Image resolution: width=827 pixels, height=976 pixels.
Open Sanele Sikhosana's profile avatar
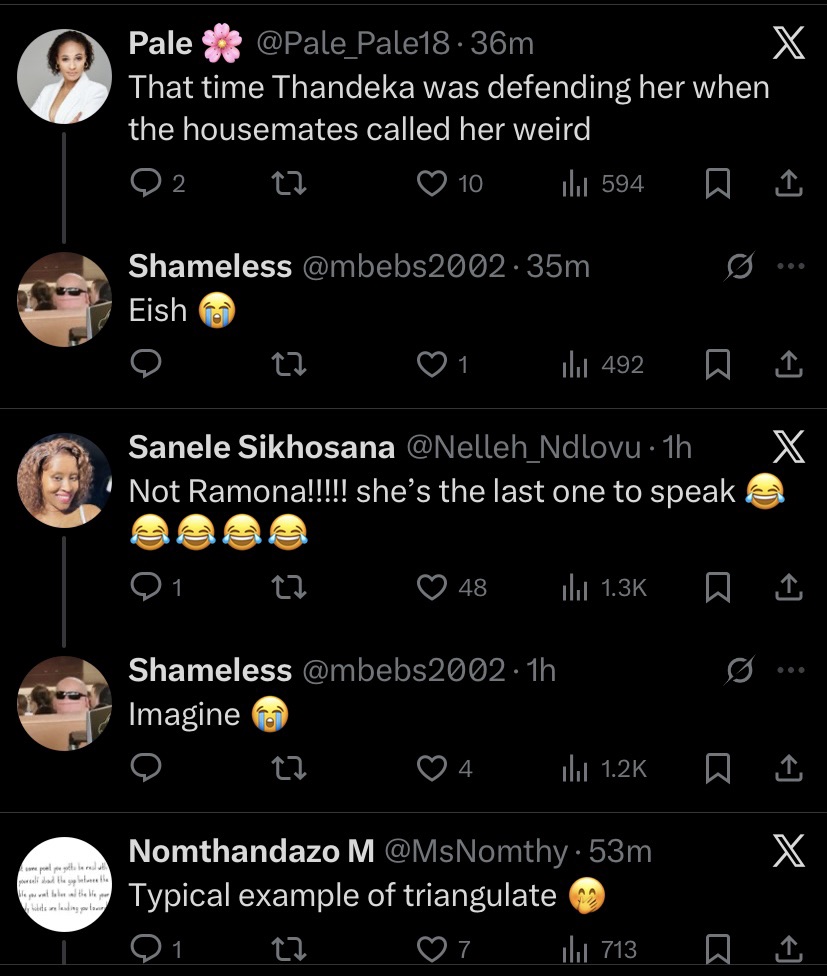pos(65,479)
